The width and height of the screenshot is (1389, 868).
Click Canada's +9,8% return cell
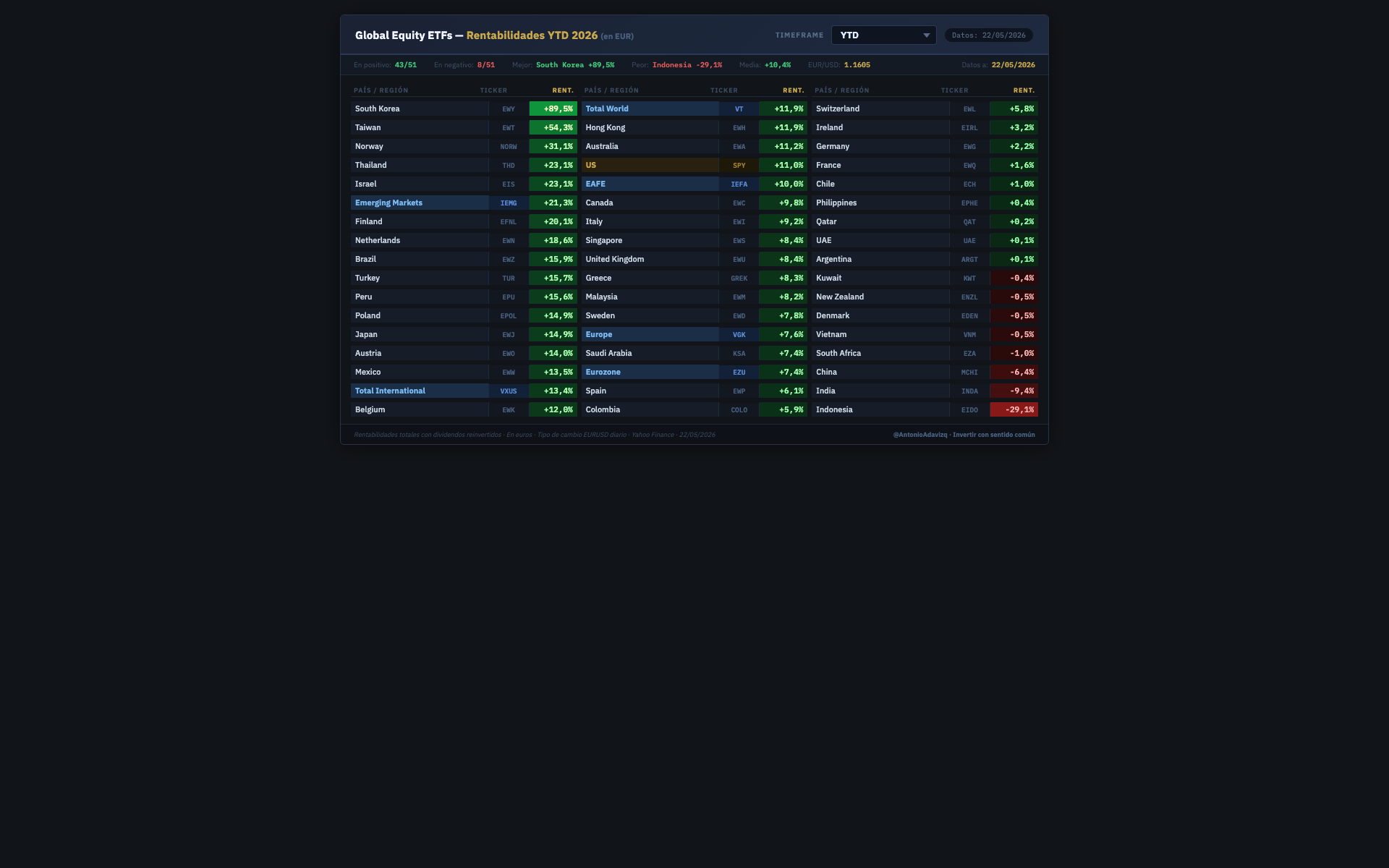[783, 203]
